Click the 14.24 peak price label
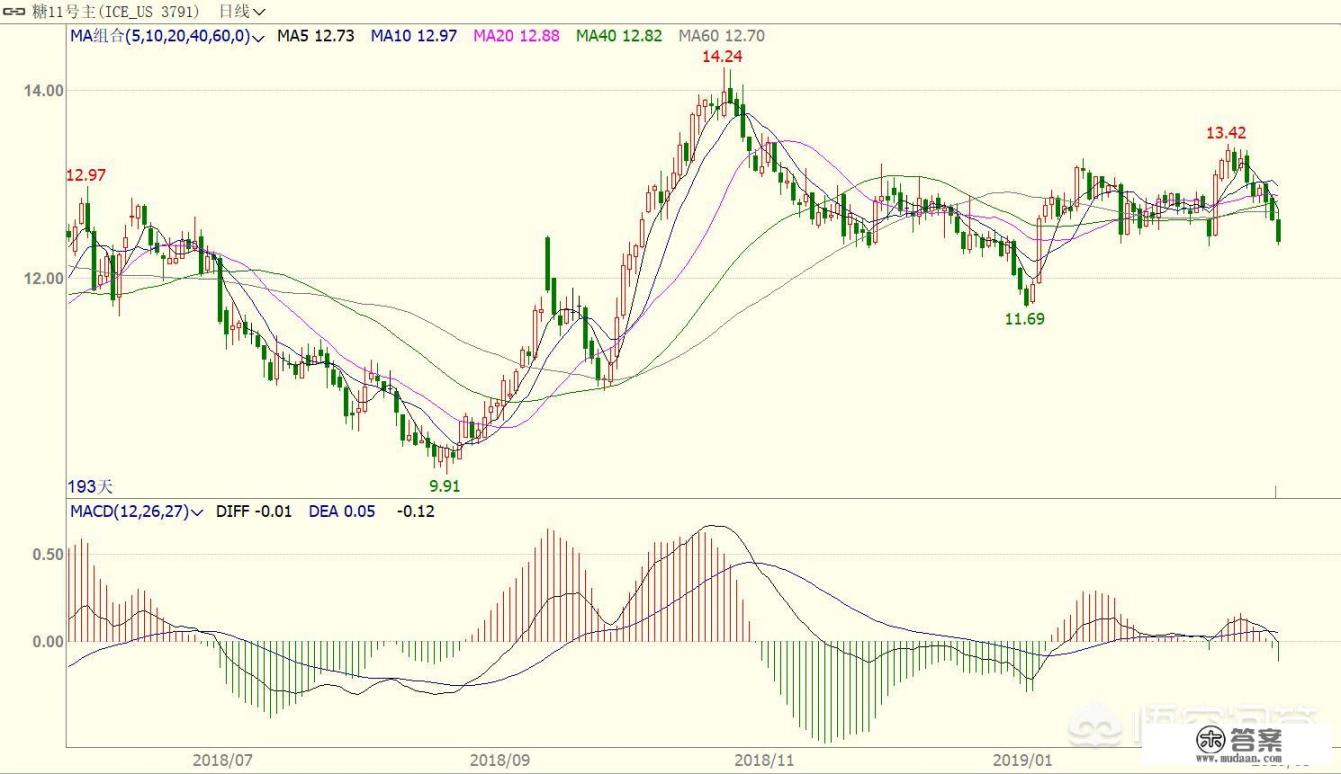 point(721,57)
